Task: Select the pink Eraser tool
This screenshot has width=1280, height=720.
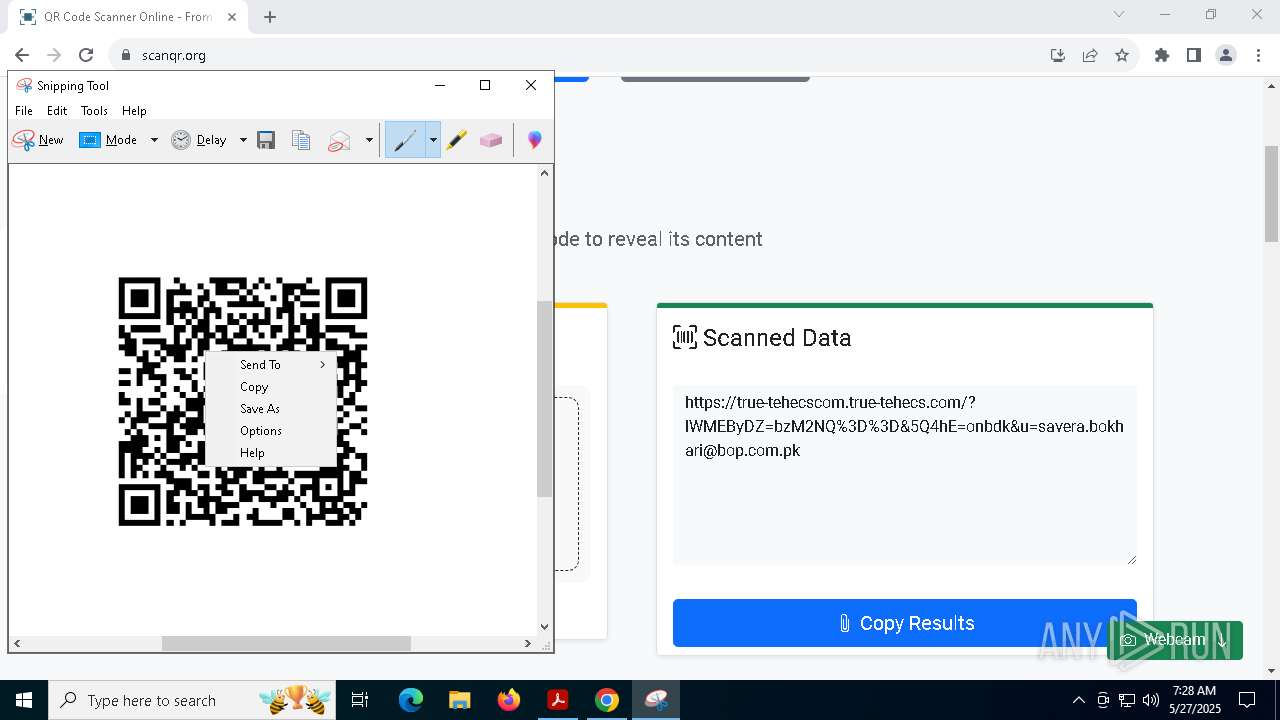Action: coord(491,140)
